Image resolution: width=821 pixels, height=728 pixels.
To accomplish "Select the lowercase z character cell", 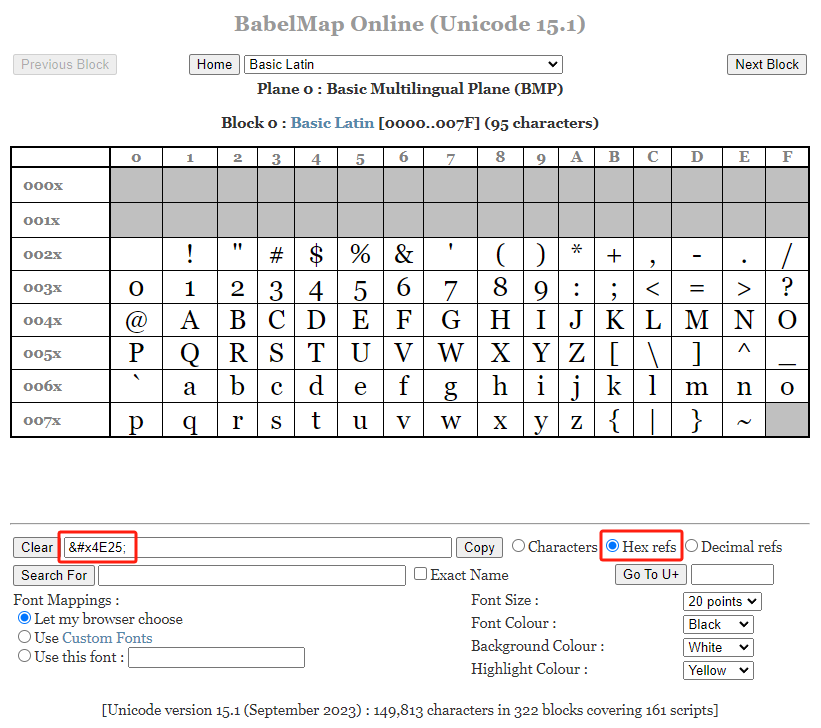I will point(576,419).
